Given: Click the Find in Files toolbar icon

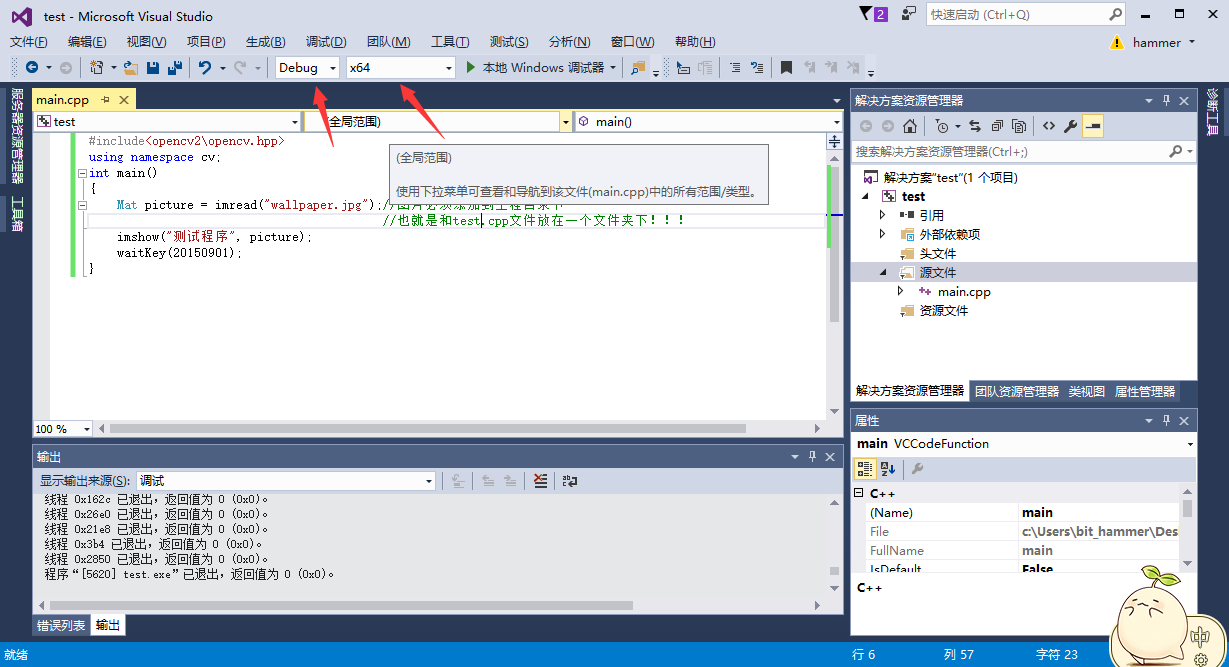Looking at the screenshot, I should (x=638, y=68).
